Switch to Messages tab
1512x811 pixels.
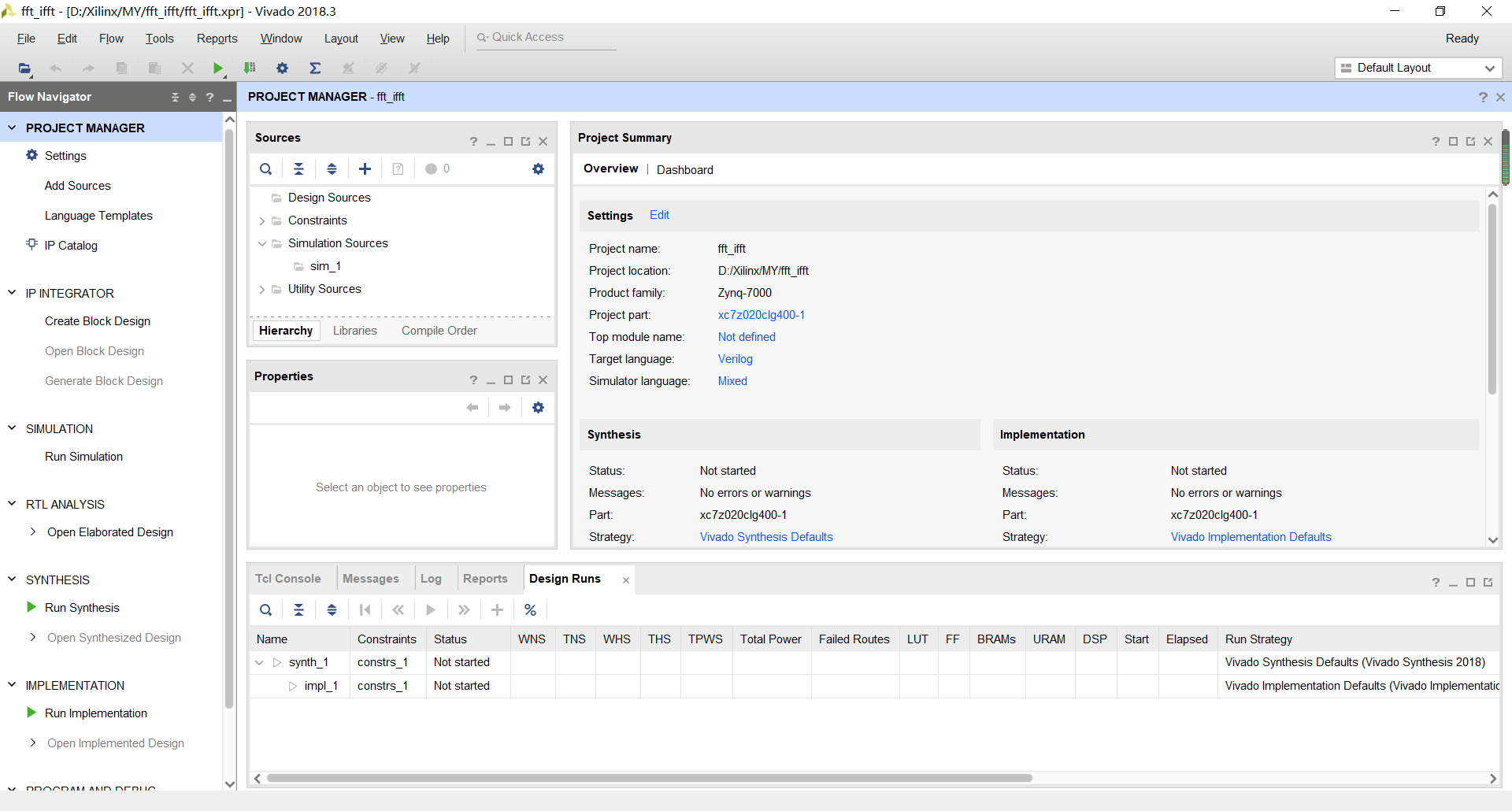point(371,579)
